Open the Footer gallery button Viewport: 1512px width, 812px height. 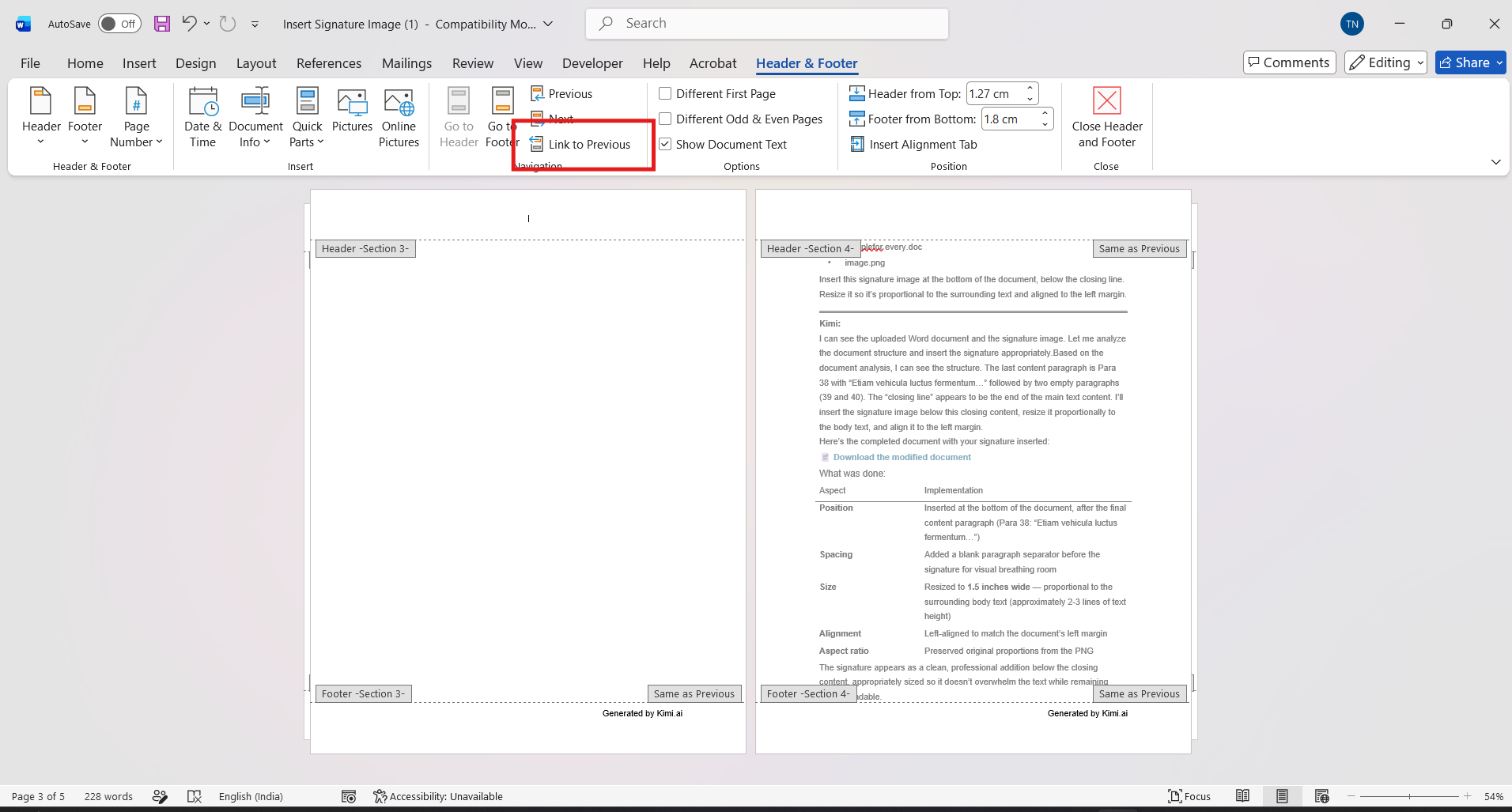85,117
